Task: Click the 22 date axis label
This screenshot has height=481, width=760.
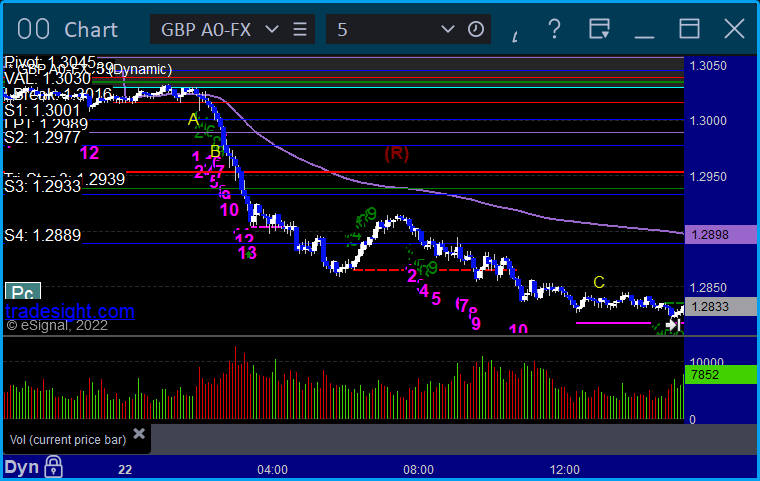Action: (125, 470)
